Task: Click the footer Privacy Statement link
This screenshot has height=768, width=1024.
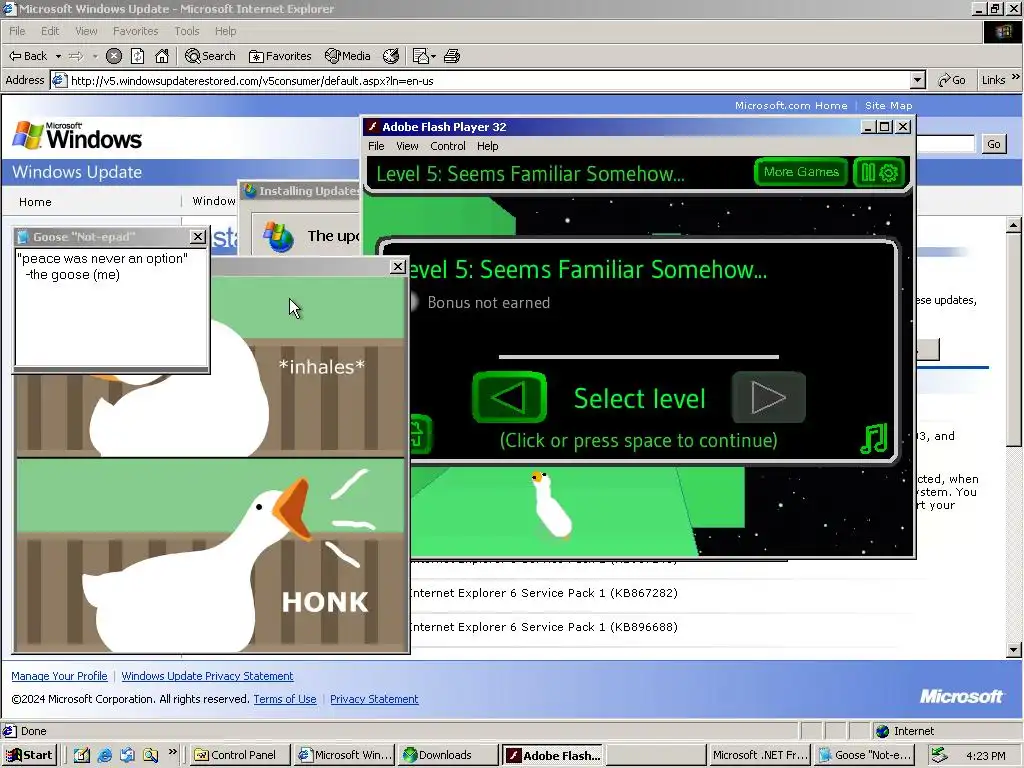Action: tap(374, 699)
